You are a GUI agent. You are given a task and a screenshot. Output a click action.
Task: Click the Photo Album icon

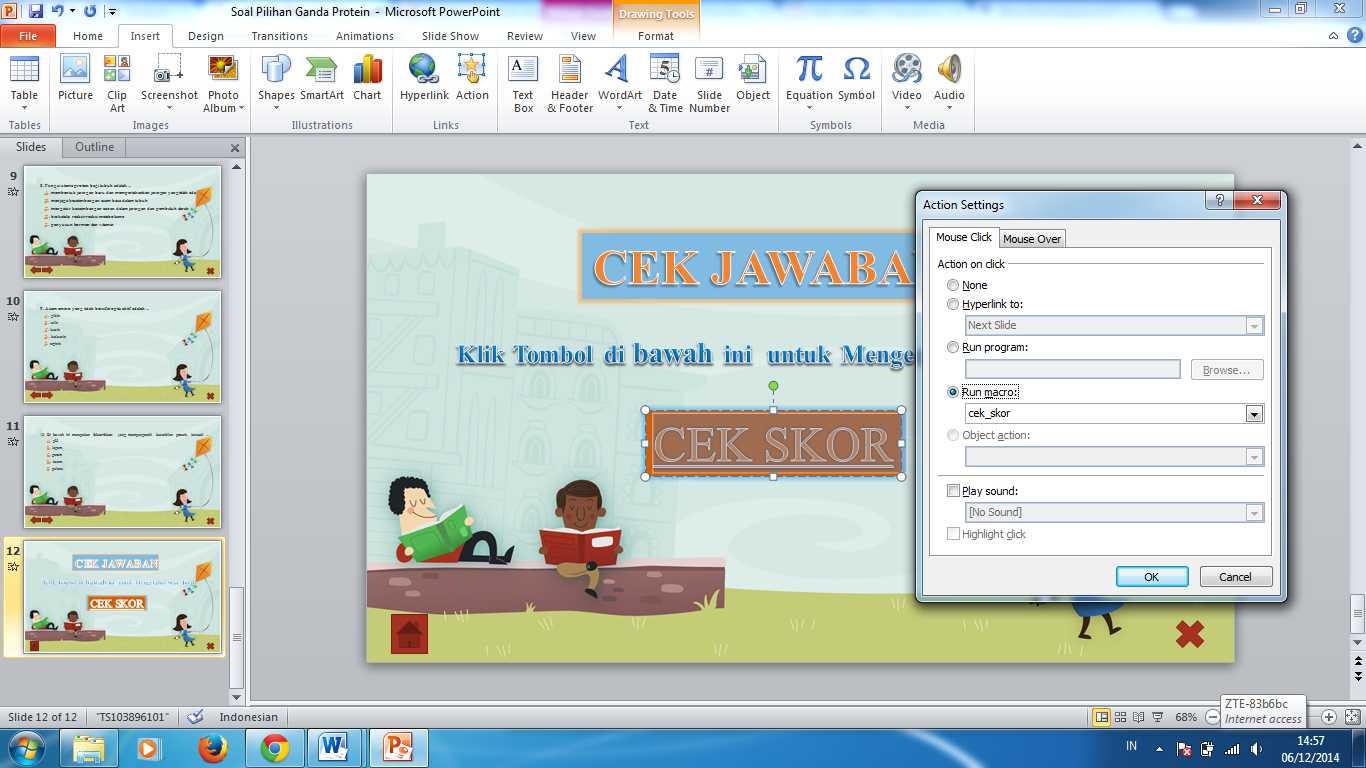pos(223,70)
